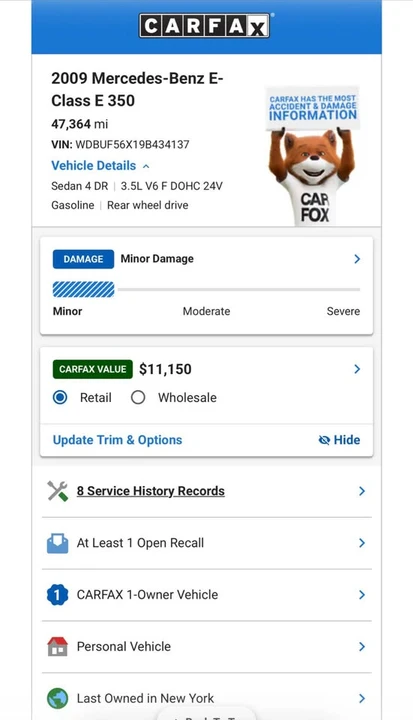This screenshot has height=720, width=413.
Task: Expand the Minor Damage card chevron
Action: [357, 259]
